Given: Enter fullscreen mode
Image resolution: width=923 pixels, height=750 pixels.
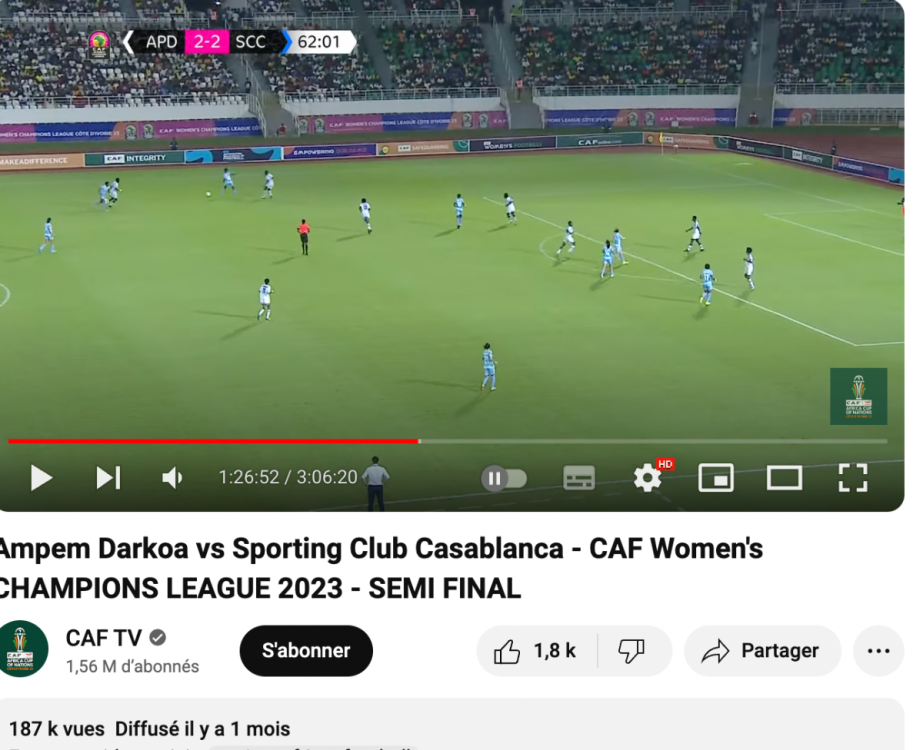Looking at the screenshot, I should tap(852, 477).
